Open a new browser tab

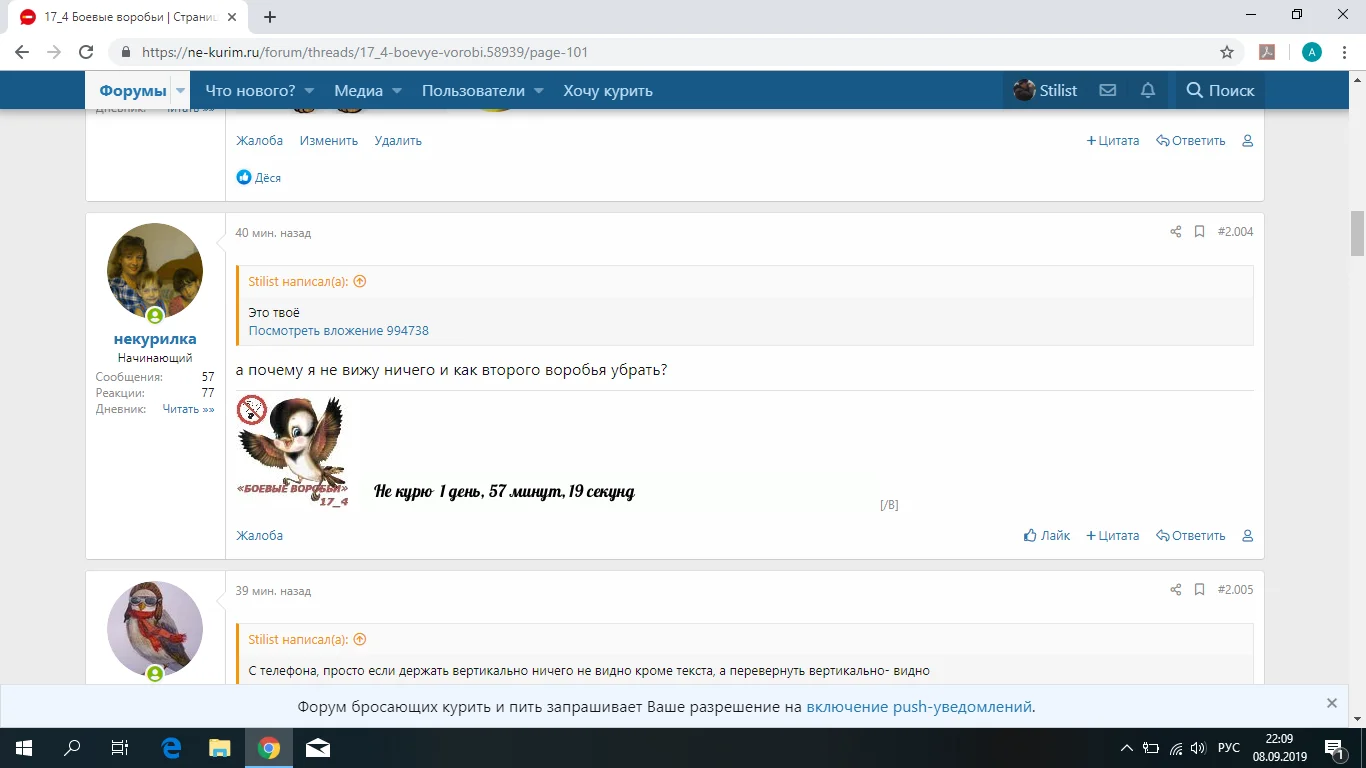(x=270, y=16)
